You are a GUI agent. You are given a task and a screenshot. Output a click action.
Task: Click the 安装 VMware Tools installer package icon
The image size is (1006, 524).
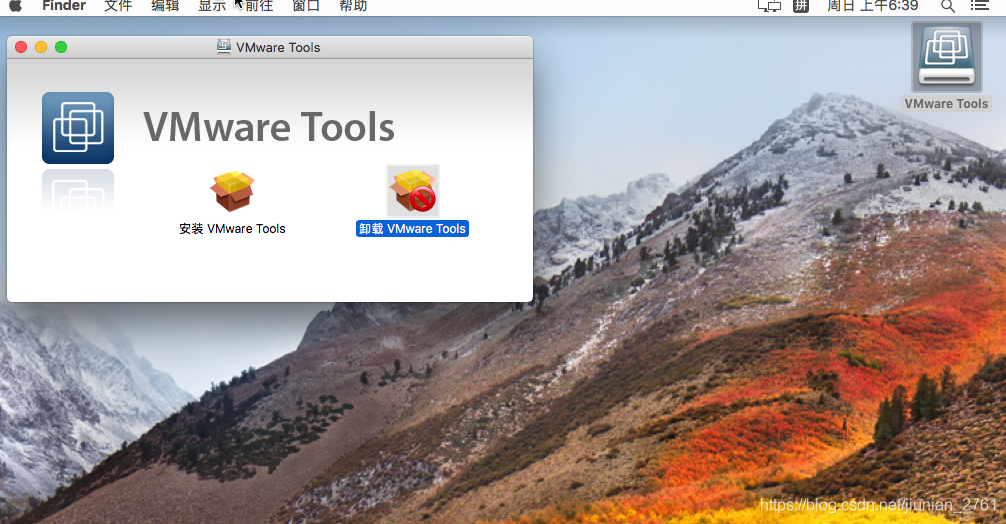[x=232, y=190]
